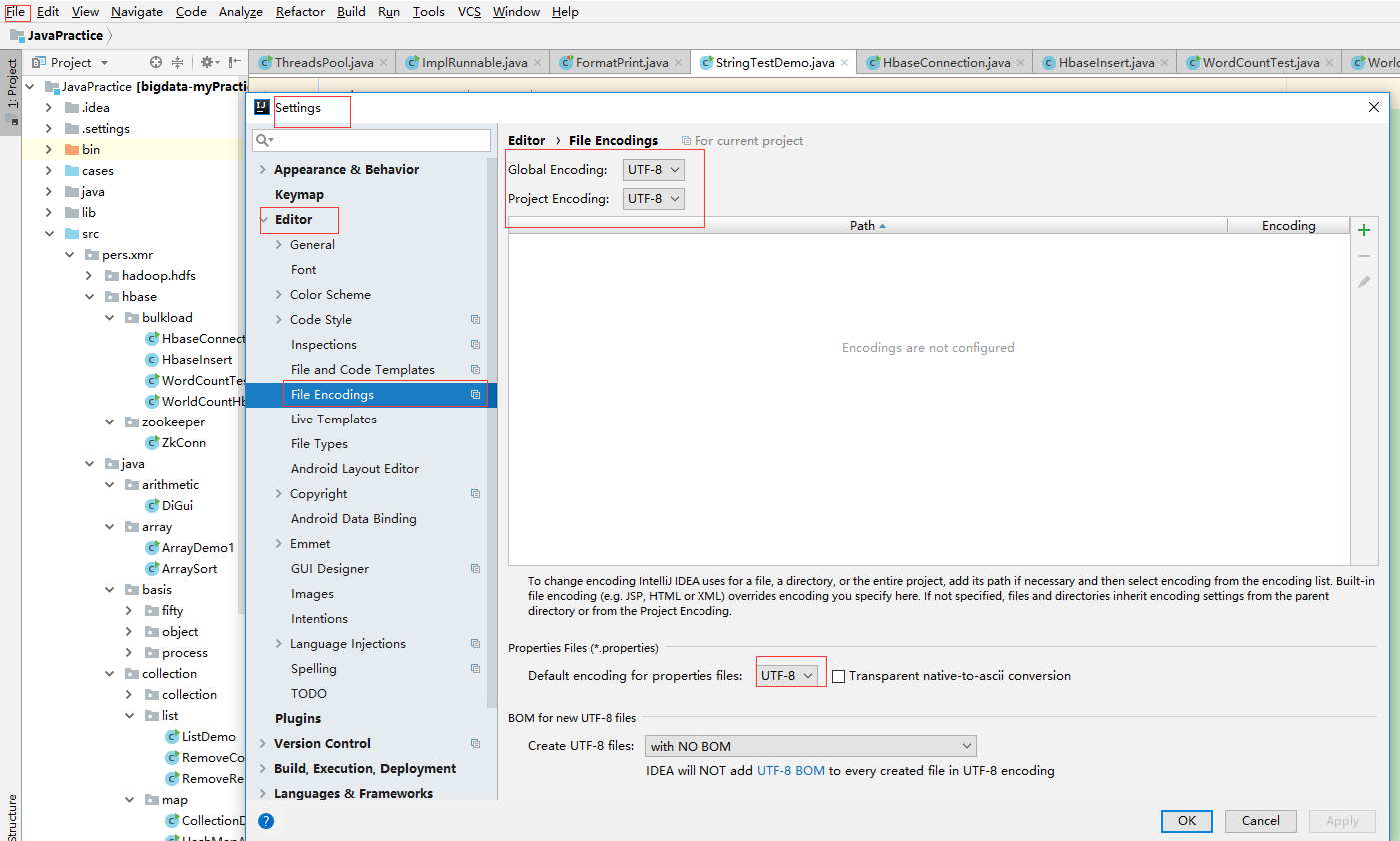
Task: Expand the General node under Editor
Action: 279,245
